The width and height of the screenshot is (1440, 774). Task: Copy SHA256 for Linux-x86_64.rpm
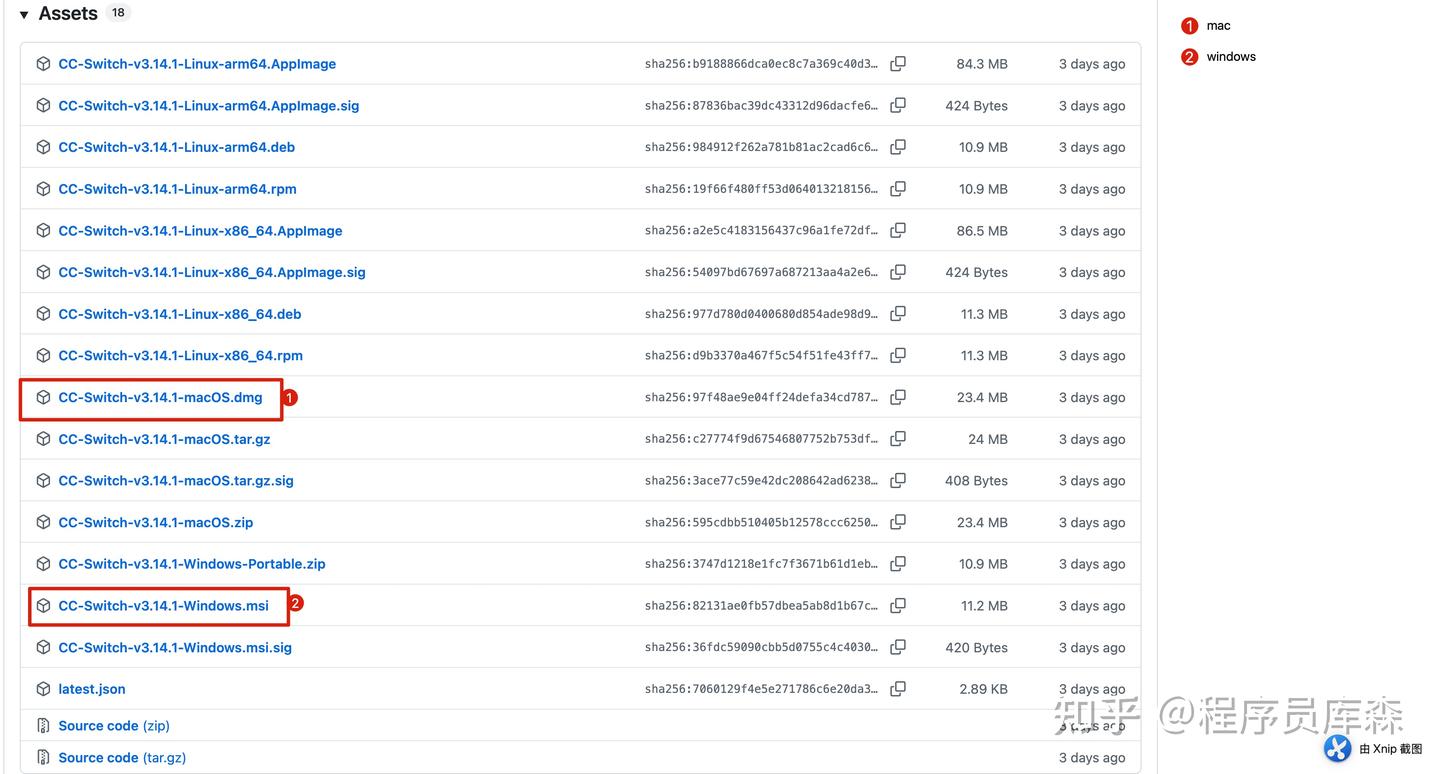(898, 355)
